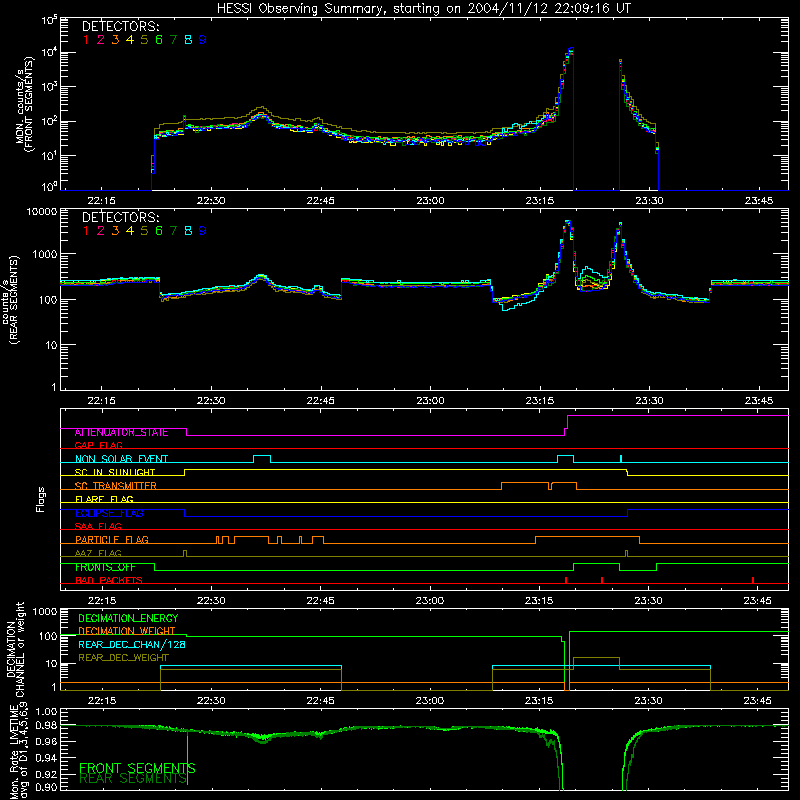
Task: Click the REAR_DEC_CHAN/128 legend entry
Action: coord(132,644)
